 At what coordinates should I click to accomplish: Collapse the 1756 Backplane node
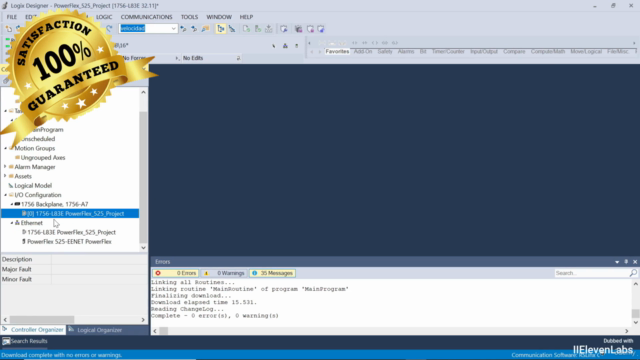(11, 204)
